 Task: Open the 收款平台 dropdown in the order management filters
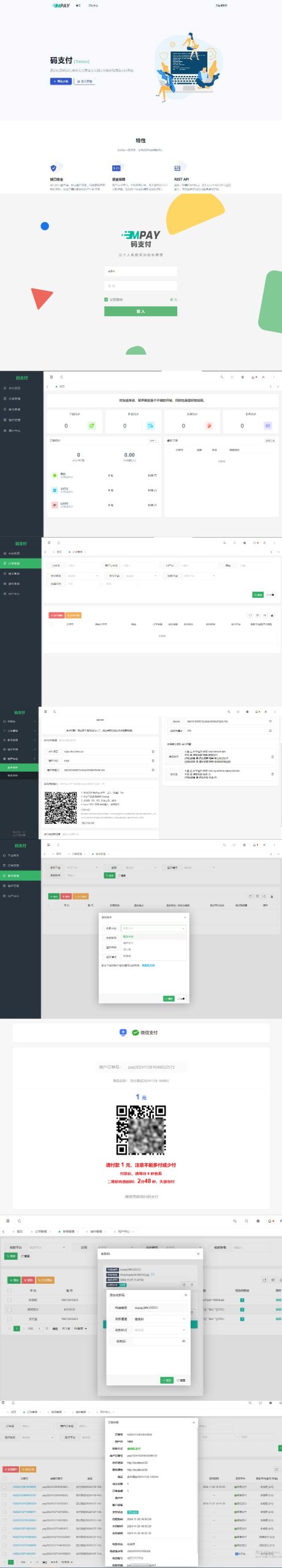(x=199, y=576)
